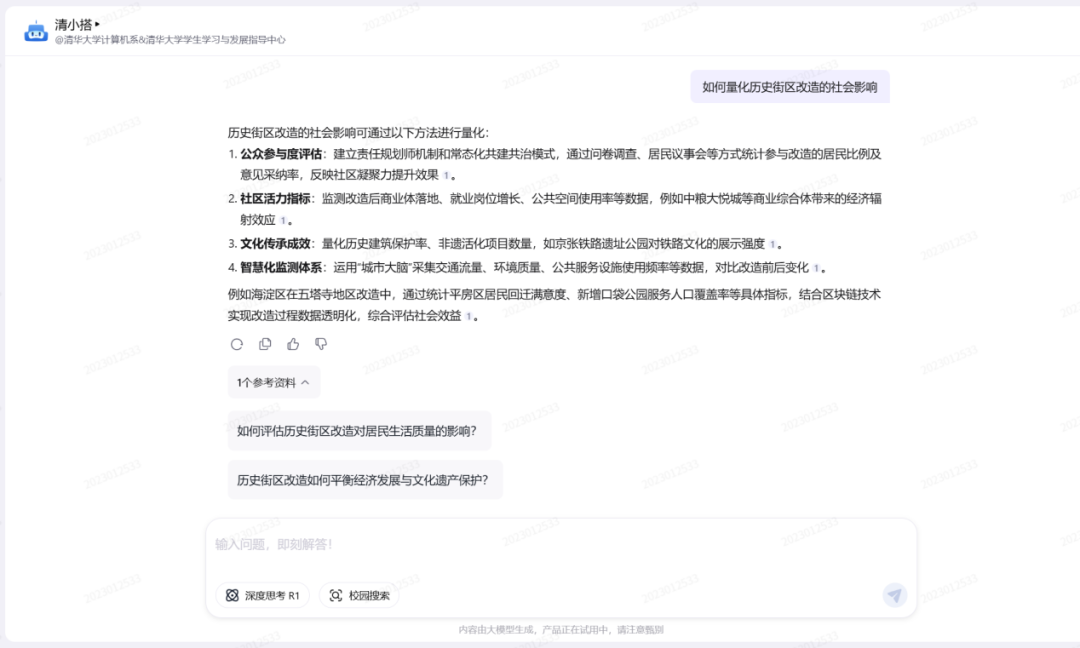Dislike the response with the thumbs-down icon
This screenshot has width=1080, height=648.
pyautogui.click(x=320, y=344)
